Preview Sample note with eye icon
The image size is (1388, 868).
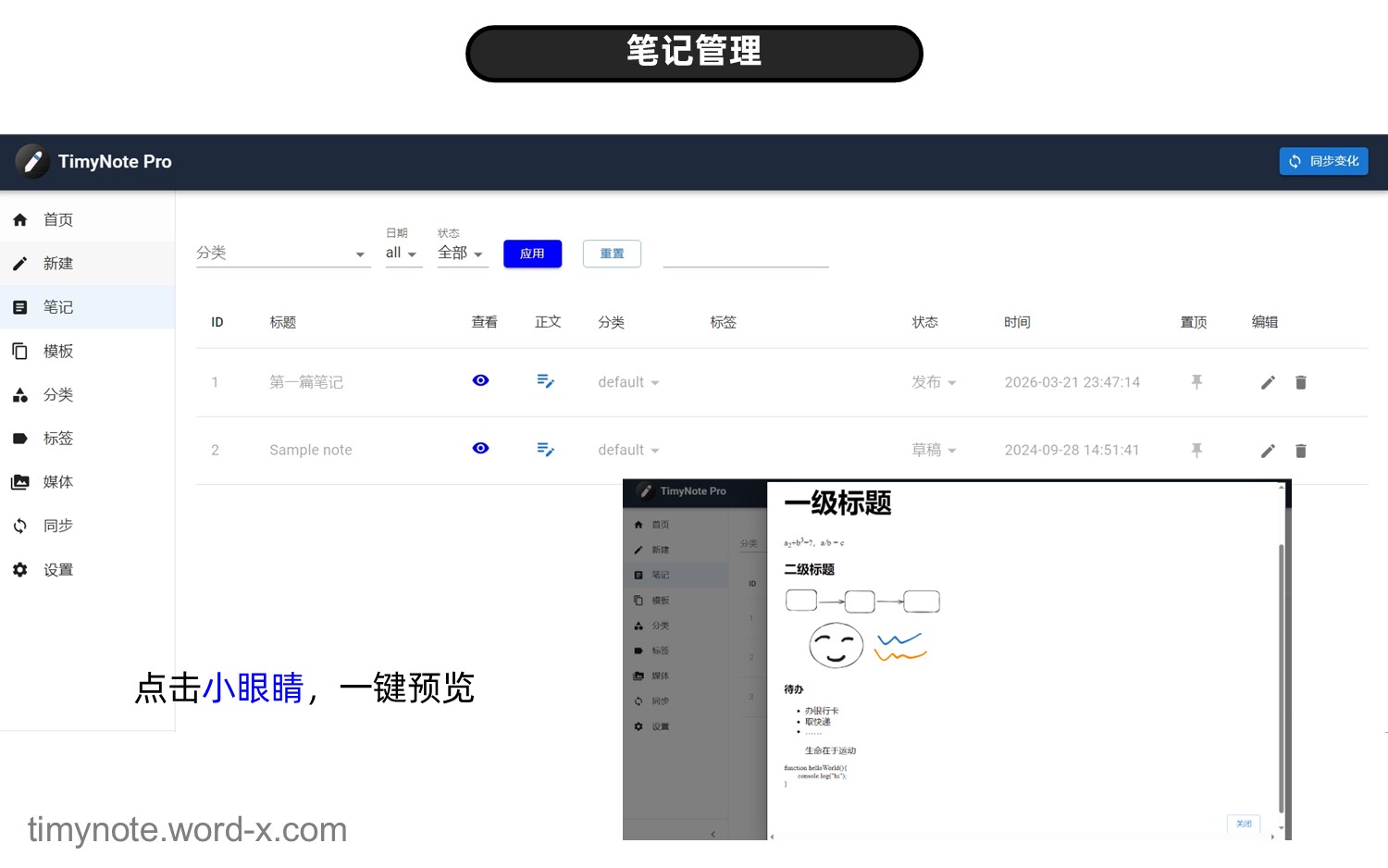click(x=480, y=448)
